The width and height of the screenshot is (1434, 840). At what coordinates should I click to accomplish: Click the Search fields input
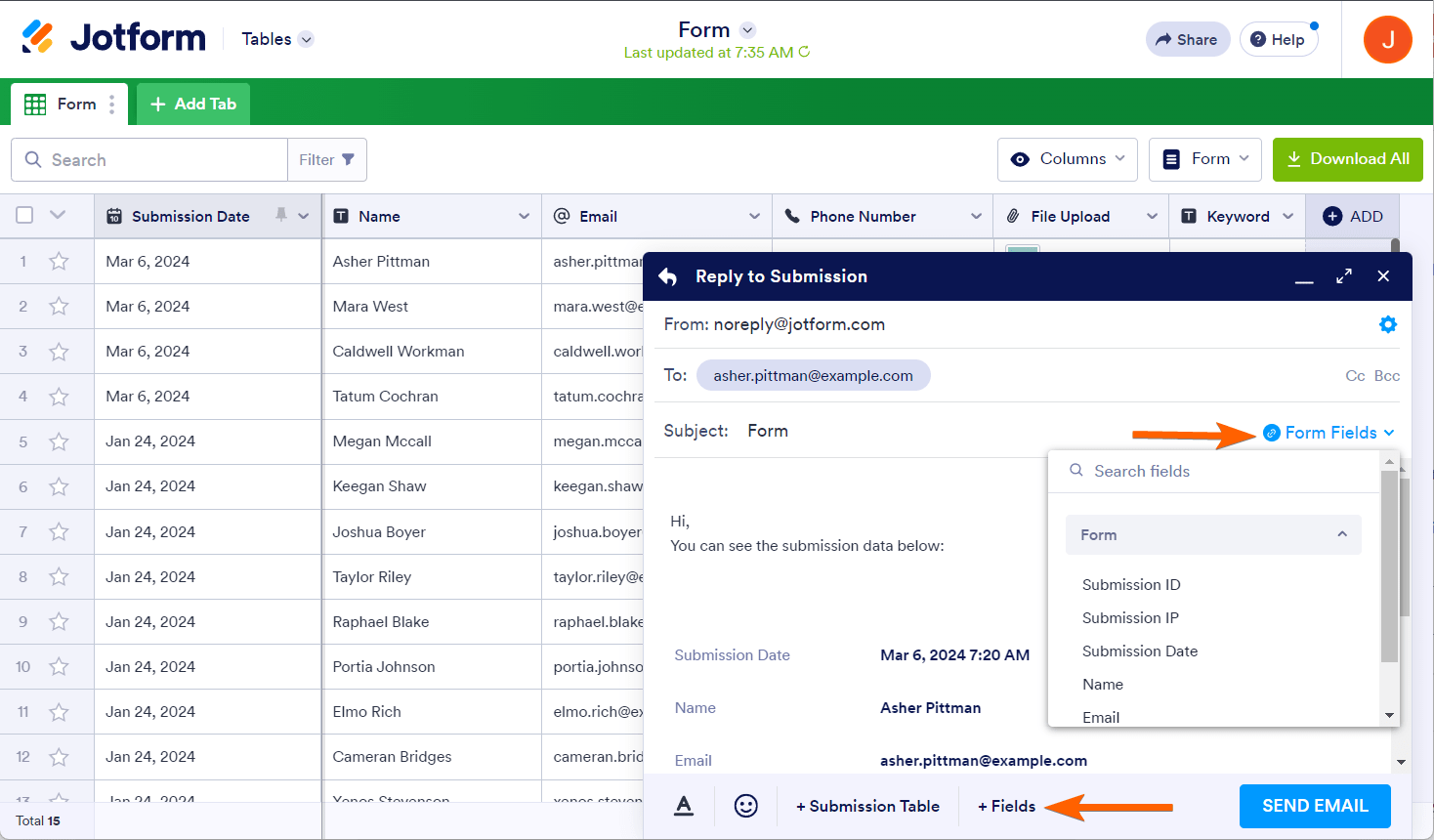[x=1214, y=471]
